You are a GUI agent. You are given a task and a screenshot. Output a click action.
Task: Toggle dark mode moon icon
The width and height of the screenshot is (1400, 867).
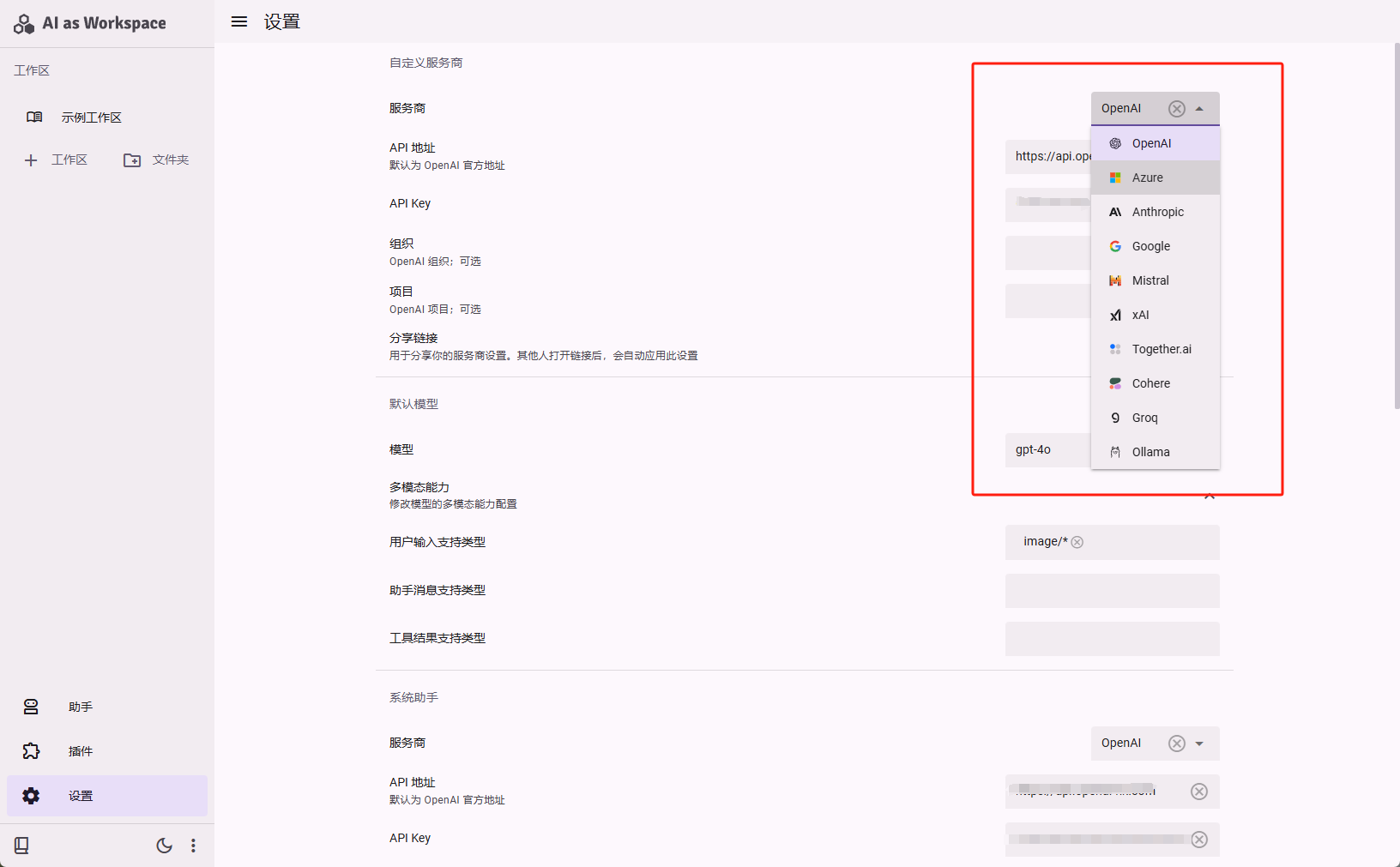click(164, 846)
